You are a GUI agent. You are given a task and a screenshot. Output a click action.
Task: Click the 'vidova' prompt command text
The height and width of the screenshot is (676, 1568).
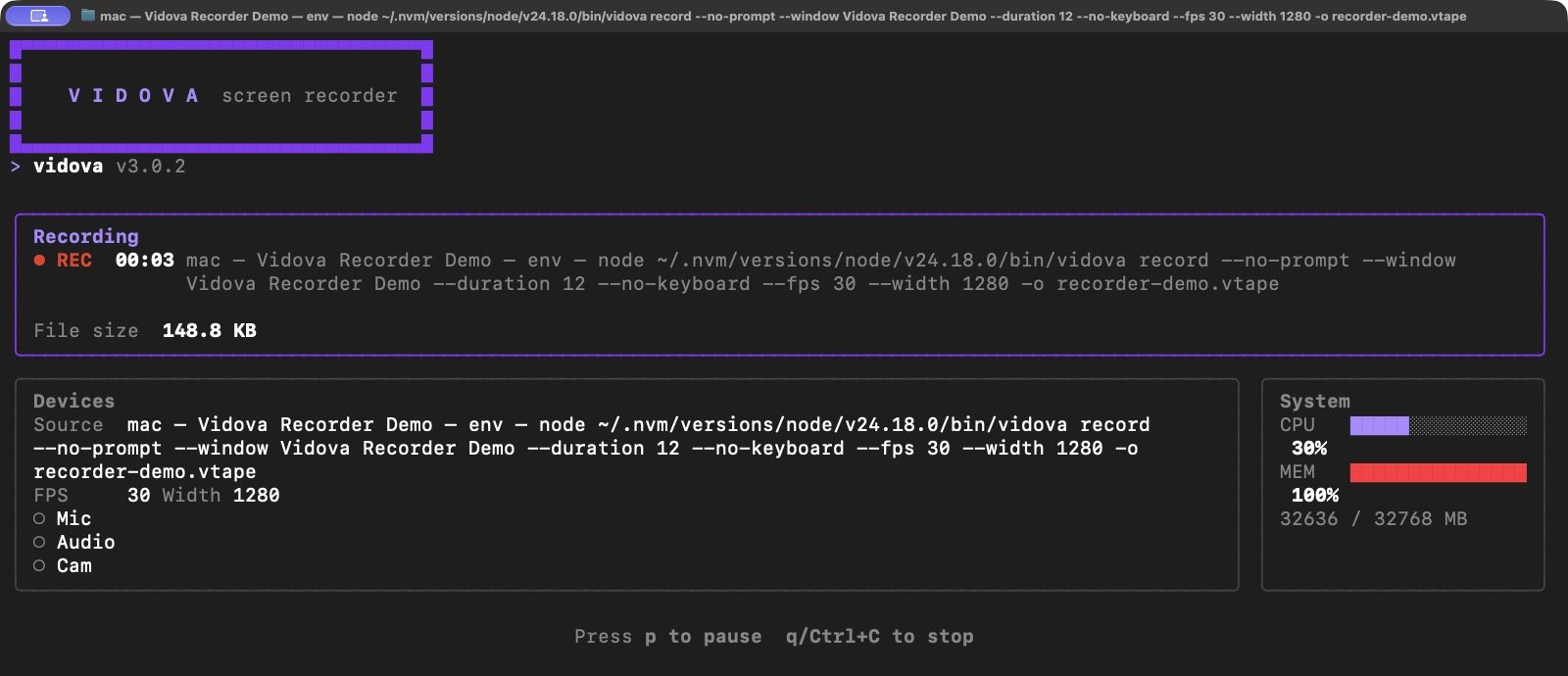point(68,167)
